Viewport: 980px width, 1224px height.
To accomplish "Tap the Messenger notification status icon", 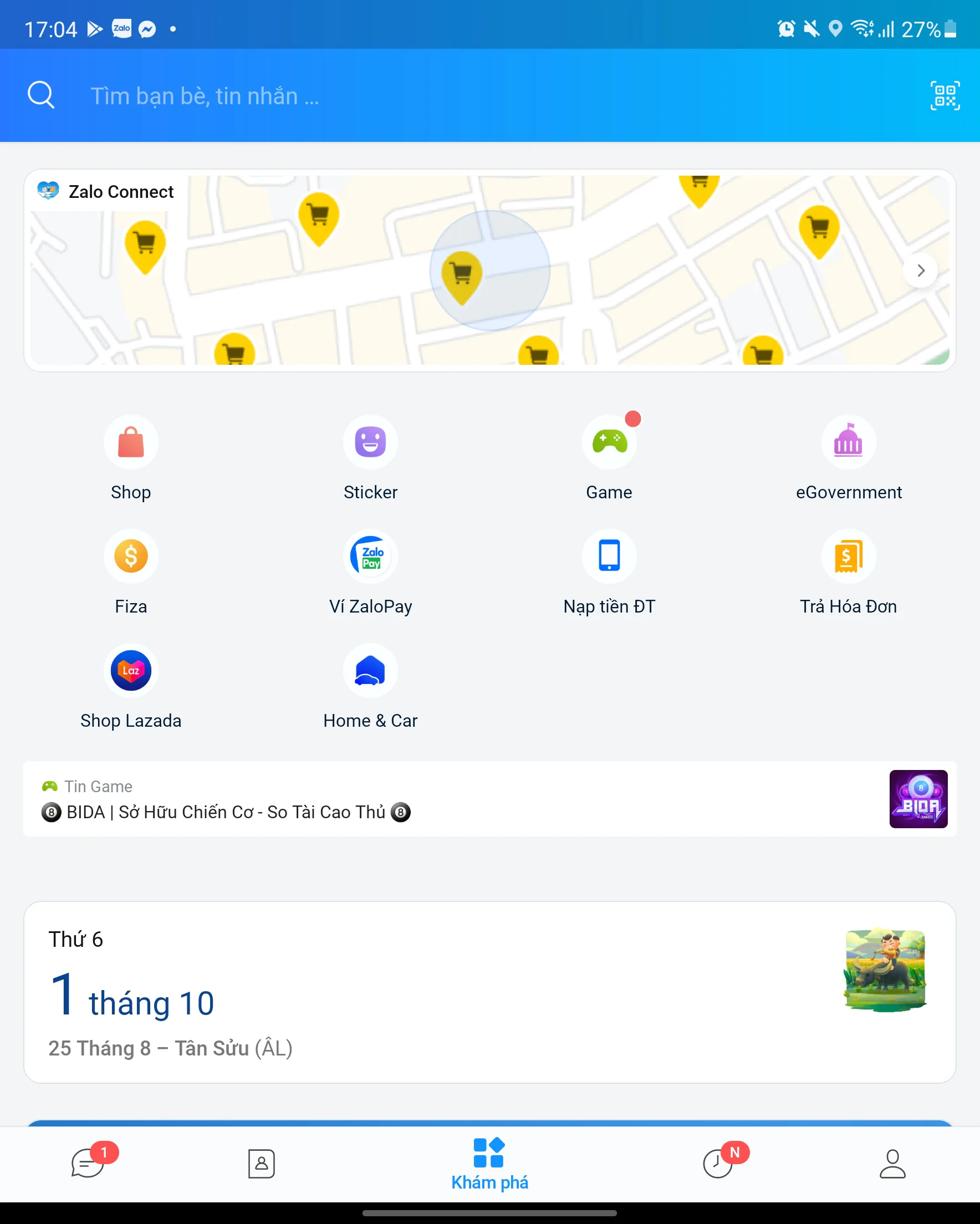I will coord(147,29).
